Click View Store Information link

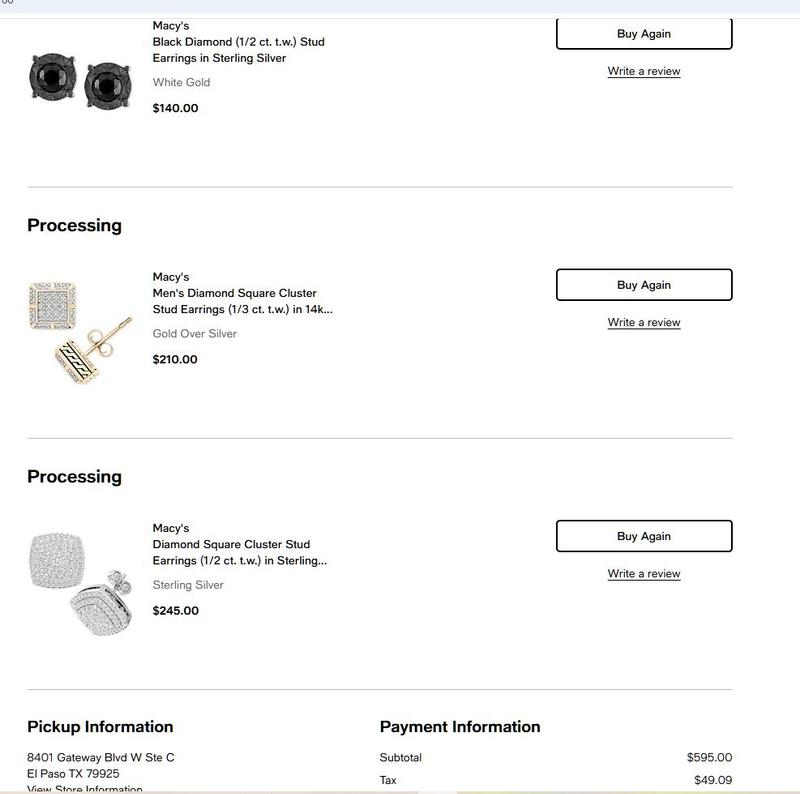[x=85, y=789]
